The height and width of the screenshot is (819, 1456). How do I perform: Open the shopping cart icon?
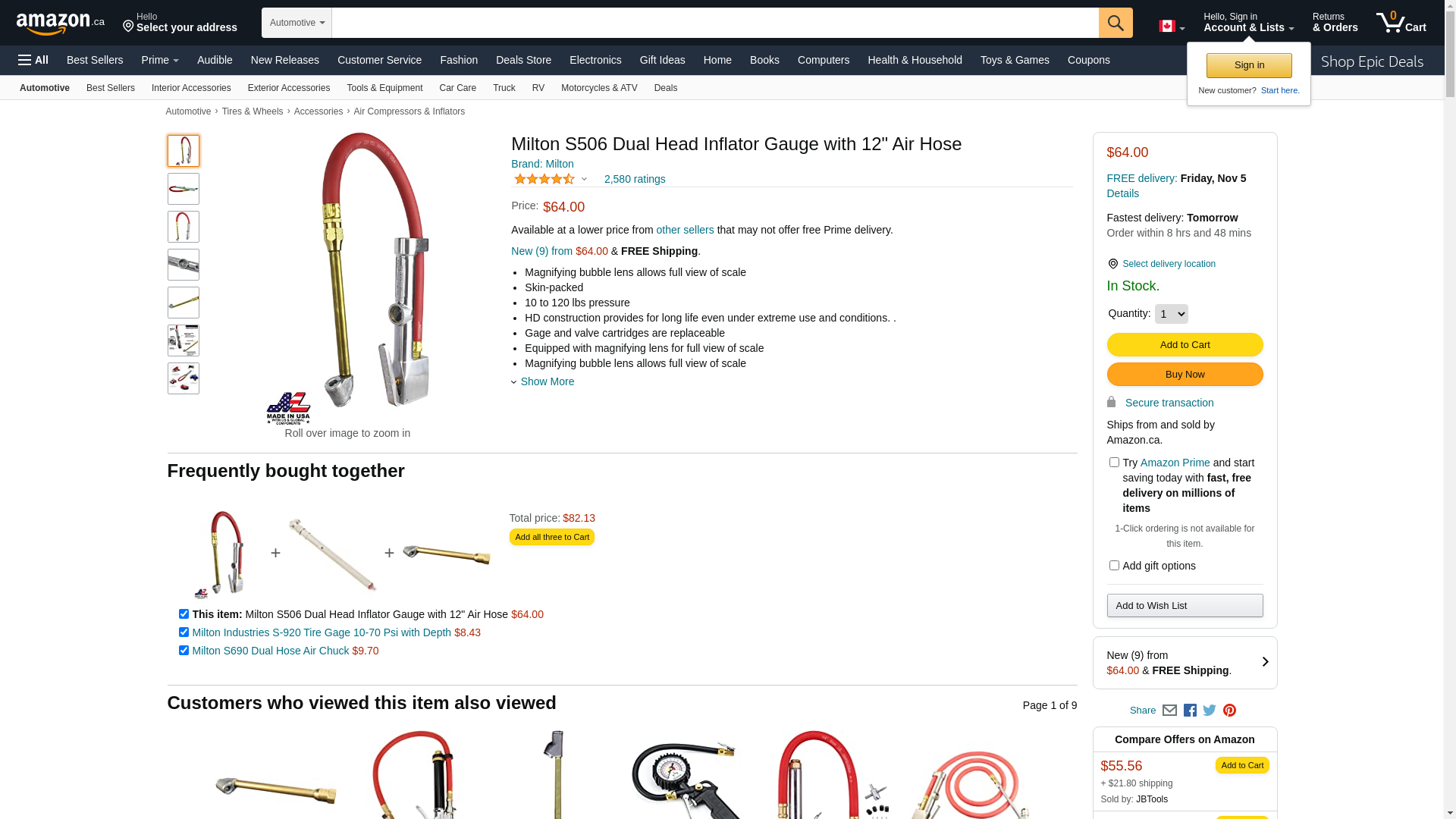click(x=1401, y=23)
